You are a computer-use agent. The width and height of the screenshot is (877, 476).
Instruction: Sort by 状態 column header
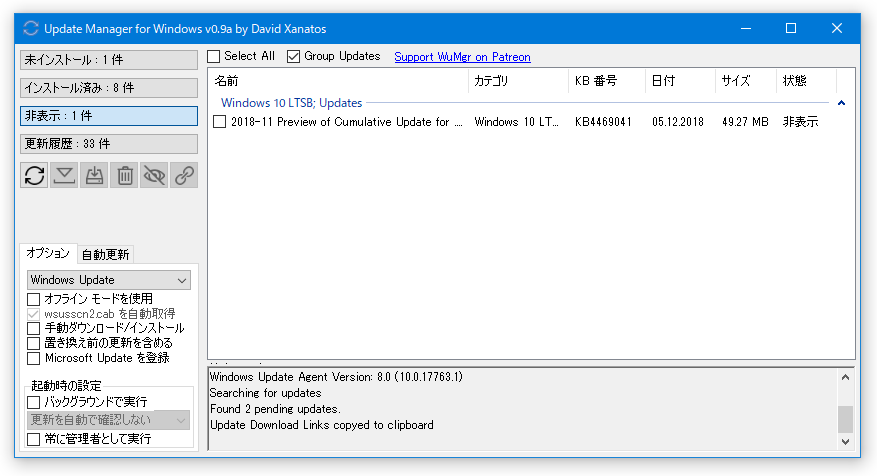[x=806, y=81]
